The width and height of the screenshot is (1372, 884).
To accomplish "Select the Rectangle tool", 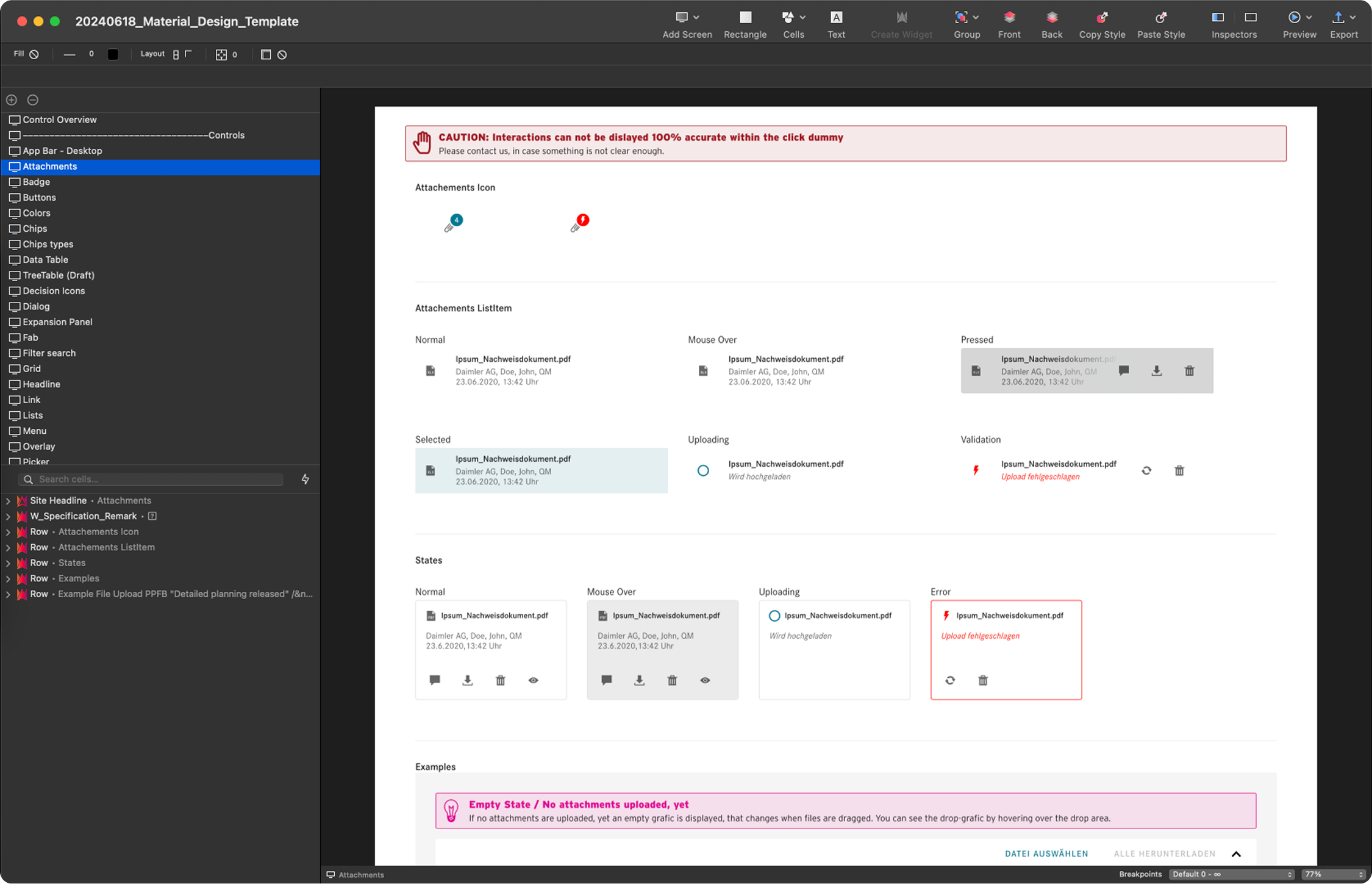I will click(745, 18).
